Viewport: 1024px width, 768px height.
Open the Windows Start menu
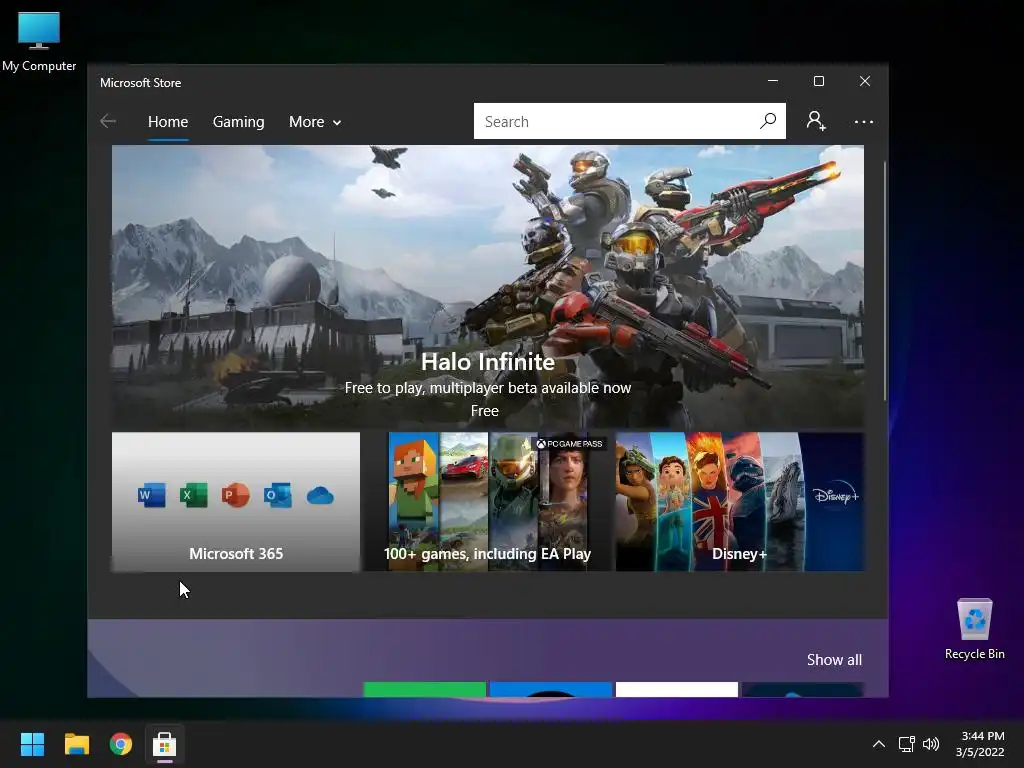(33, 744)
